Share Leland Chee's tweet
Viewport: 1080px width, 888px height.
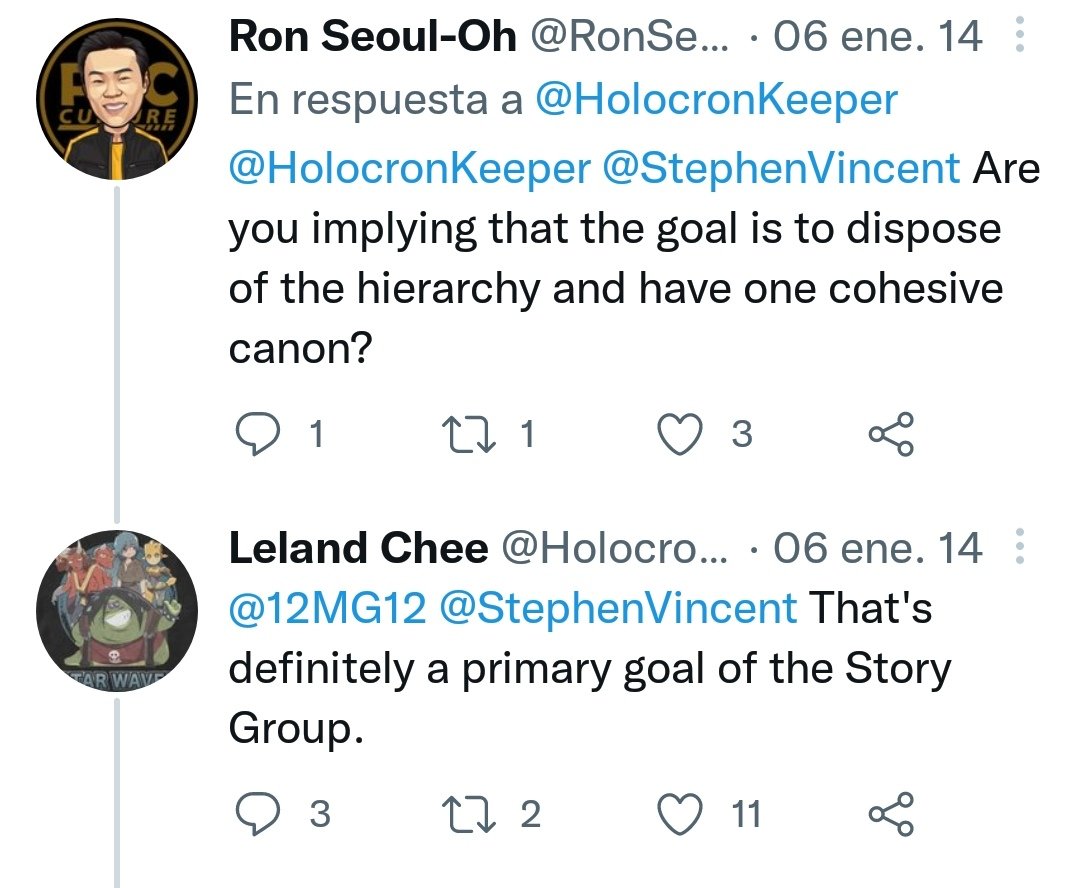click(x=891, y=814)
